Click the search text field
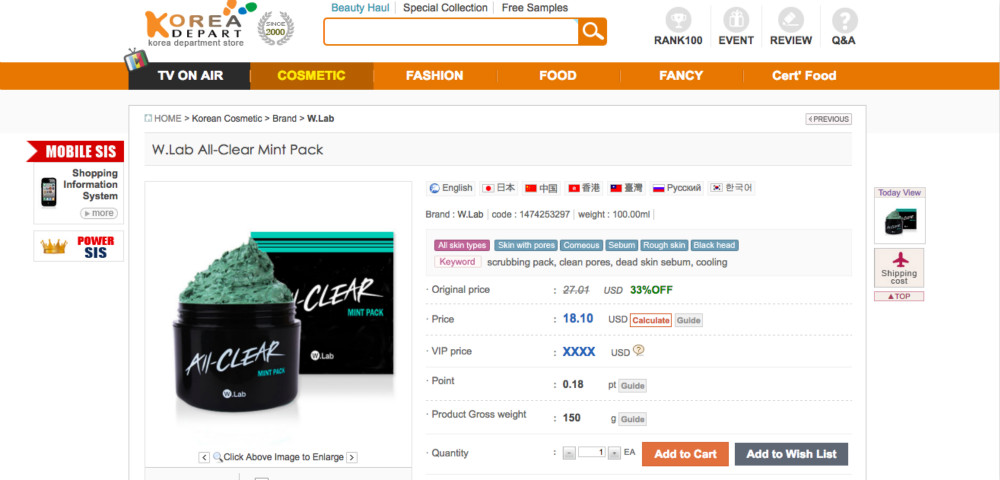Screen dimensions: 1000x480 tap(451, 31)
